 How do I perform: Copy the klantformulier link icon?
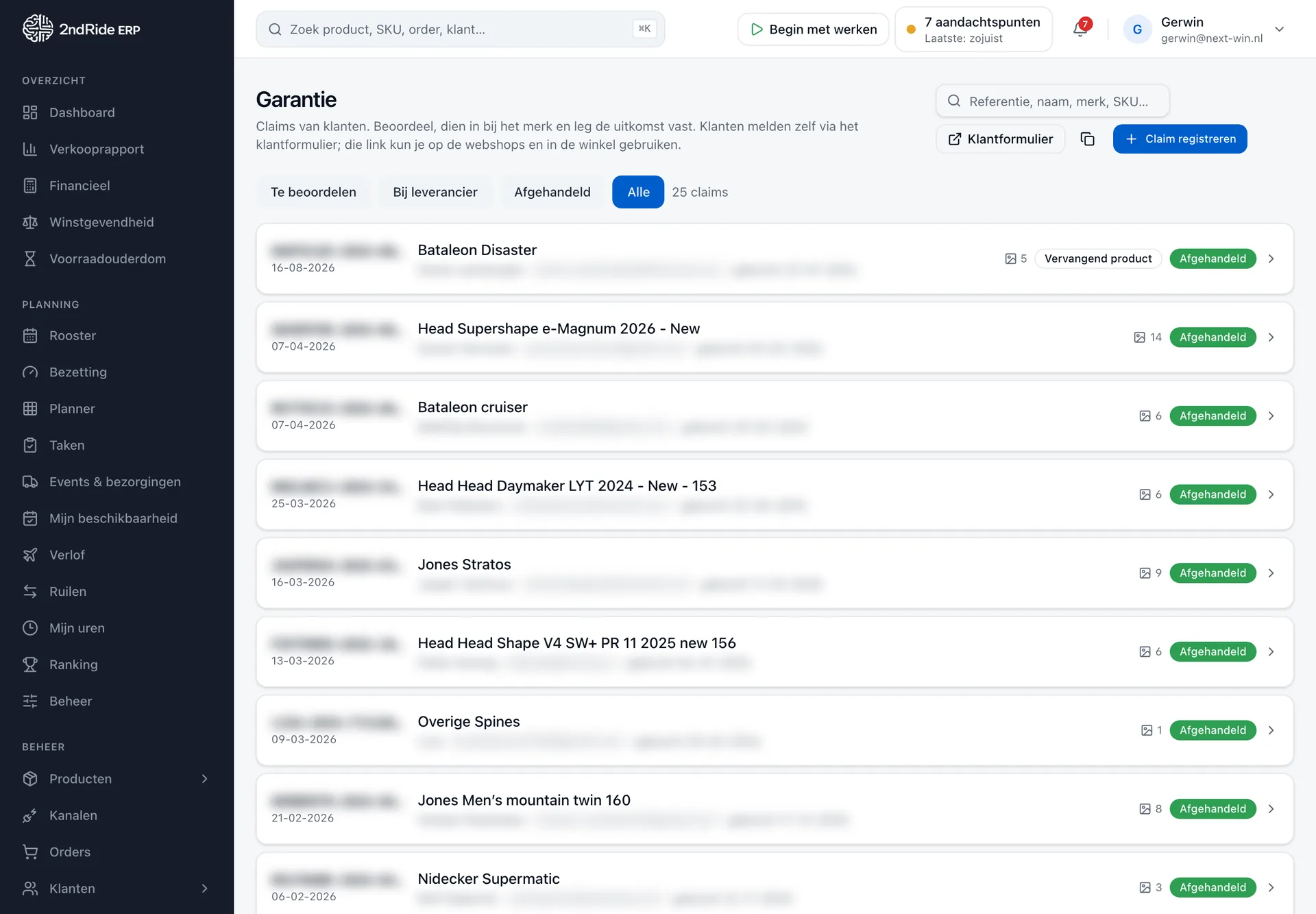[x=1088, y=139]
